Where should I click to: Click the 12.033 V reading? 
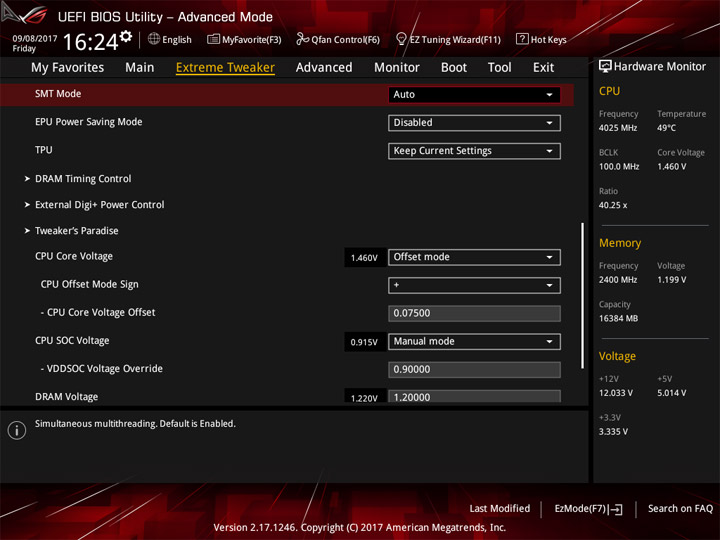(x=615, y=393)
